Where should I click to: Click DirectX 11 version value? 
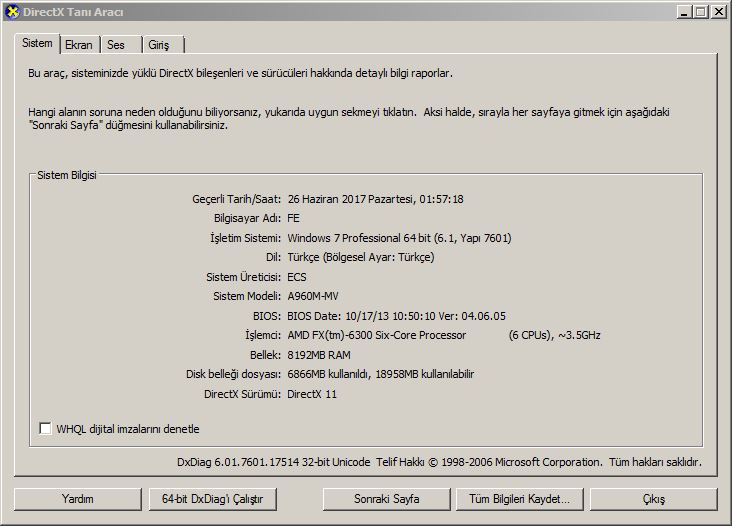point(312,394)
